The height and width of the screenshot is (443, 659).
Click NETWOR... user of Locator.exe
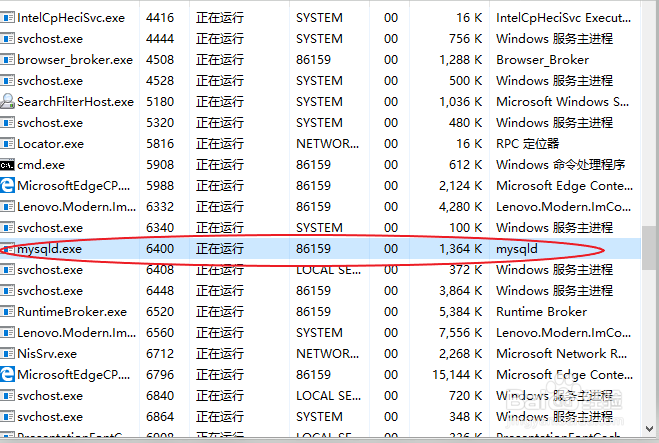point(327,144)
